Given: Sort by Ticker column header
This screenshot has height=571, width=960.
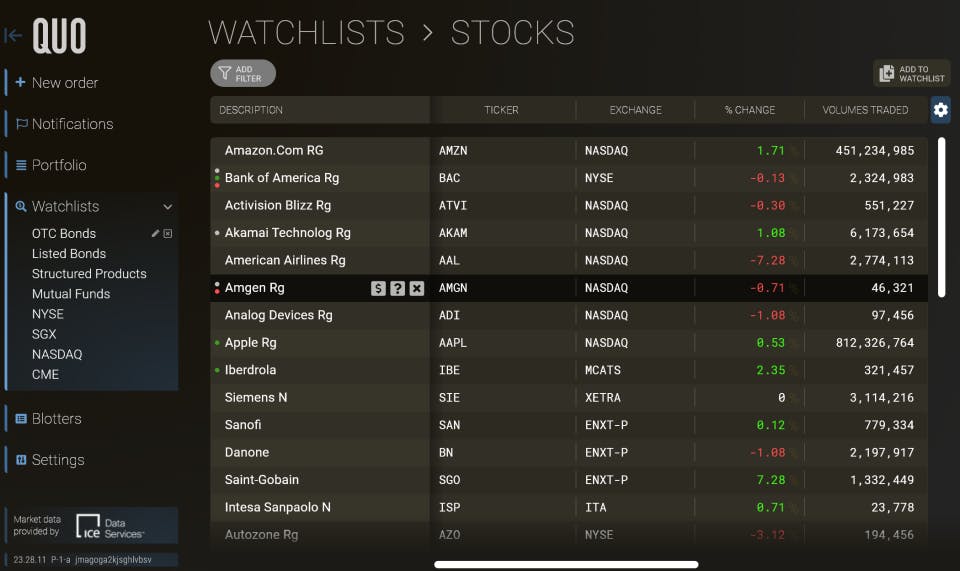Looking at the screenshot, I should tap(501, 110).
